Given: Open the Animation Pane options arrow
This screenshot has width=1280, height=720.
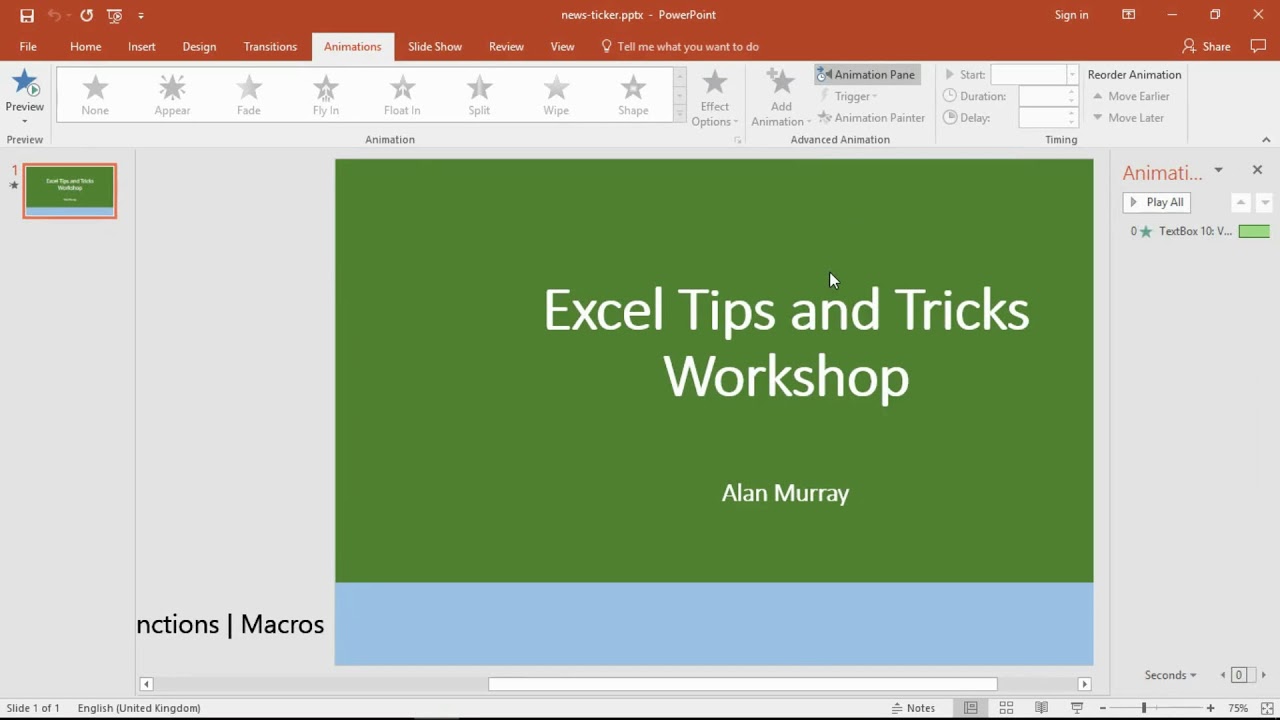Looking at the screenshot, I should coord(1218,171).
